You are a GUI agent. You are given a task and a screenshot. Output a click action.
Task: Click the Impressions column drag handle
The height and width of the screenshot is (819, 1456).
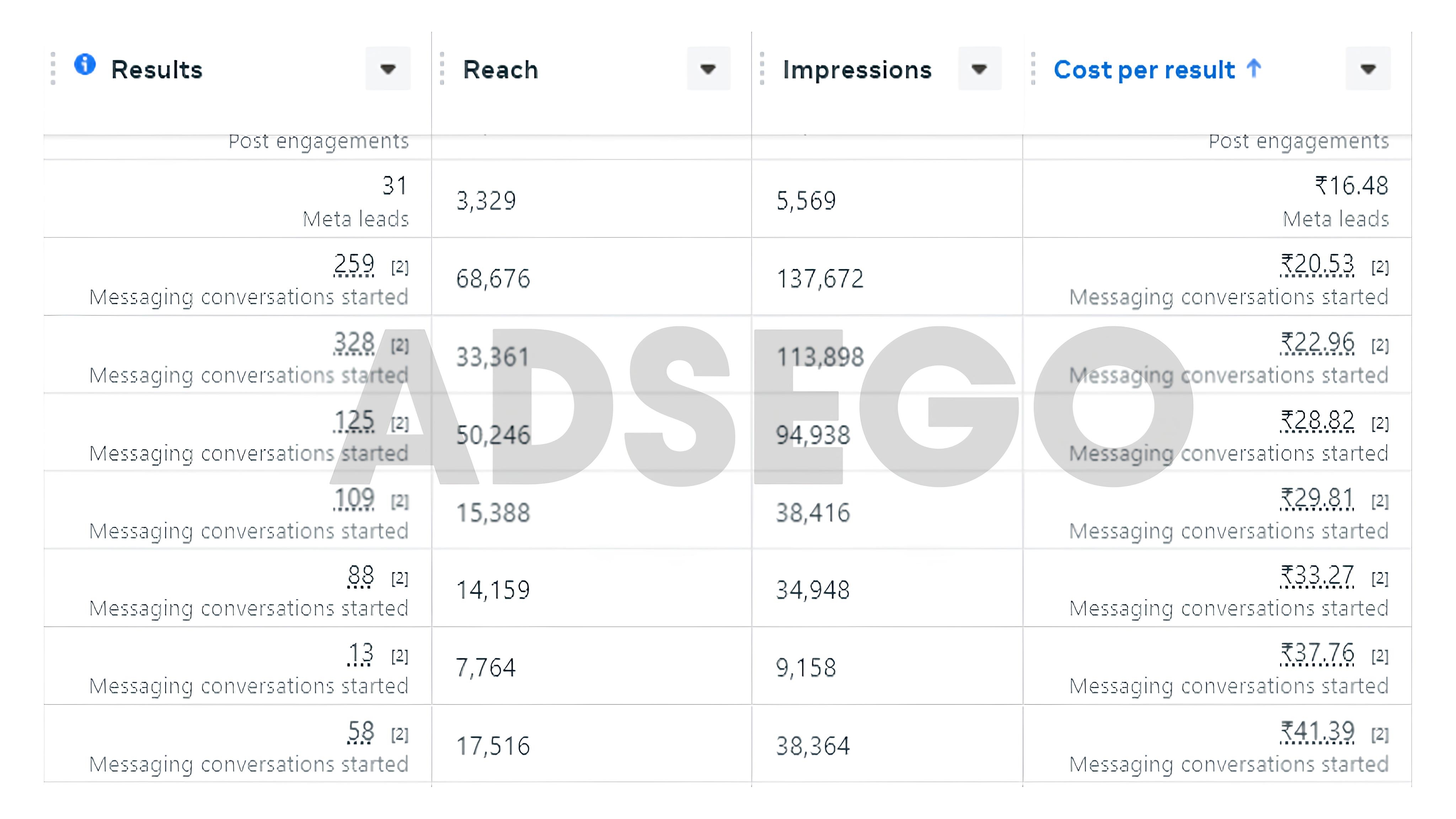point(762,69)
